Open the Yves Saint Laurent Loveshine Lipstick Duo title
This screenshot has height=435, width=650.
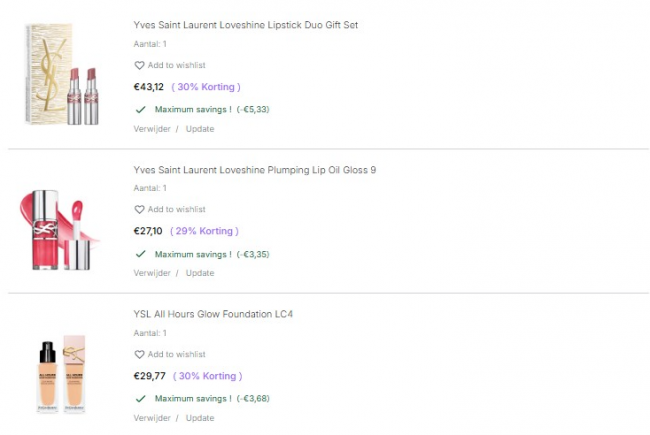245,25
